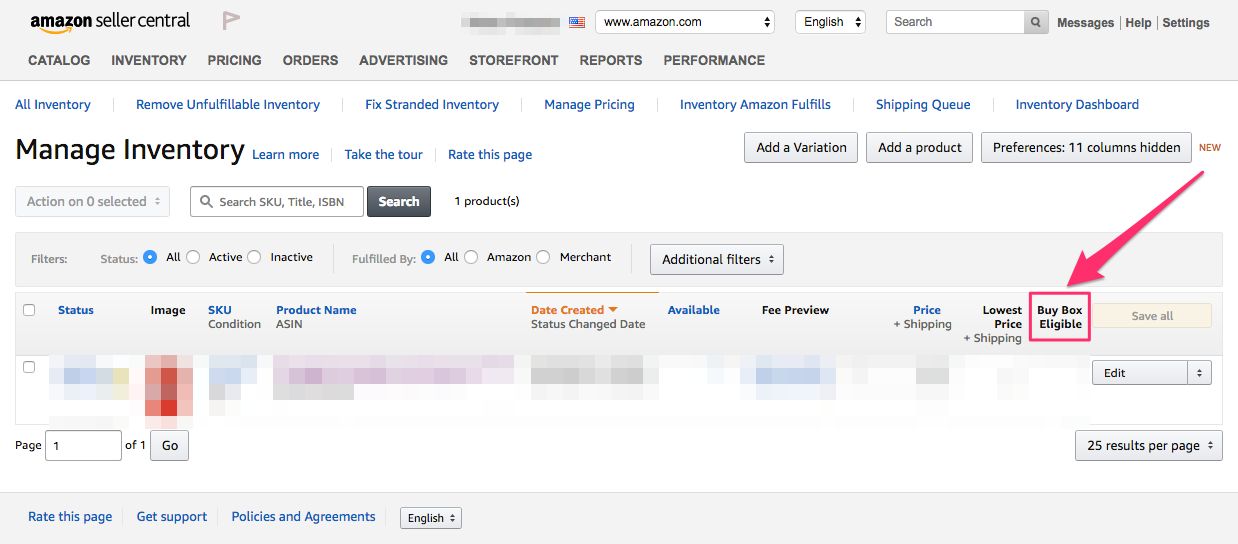
Task: Open the www.amazon.com marketplace dropdown
Action: coord(685,22)
